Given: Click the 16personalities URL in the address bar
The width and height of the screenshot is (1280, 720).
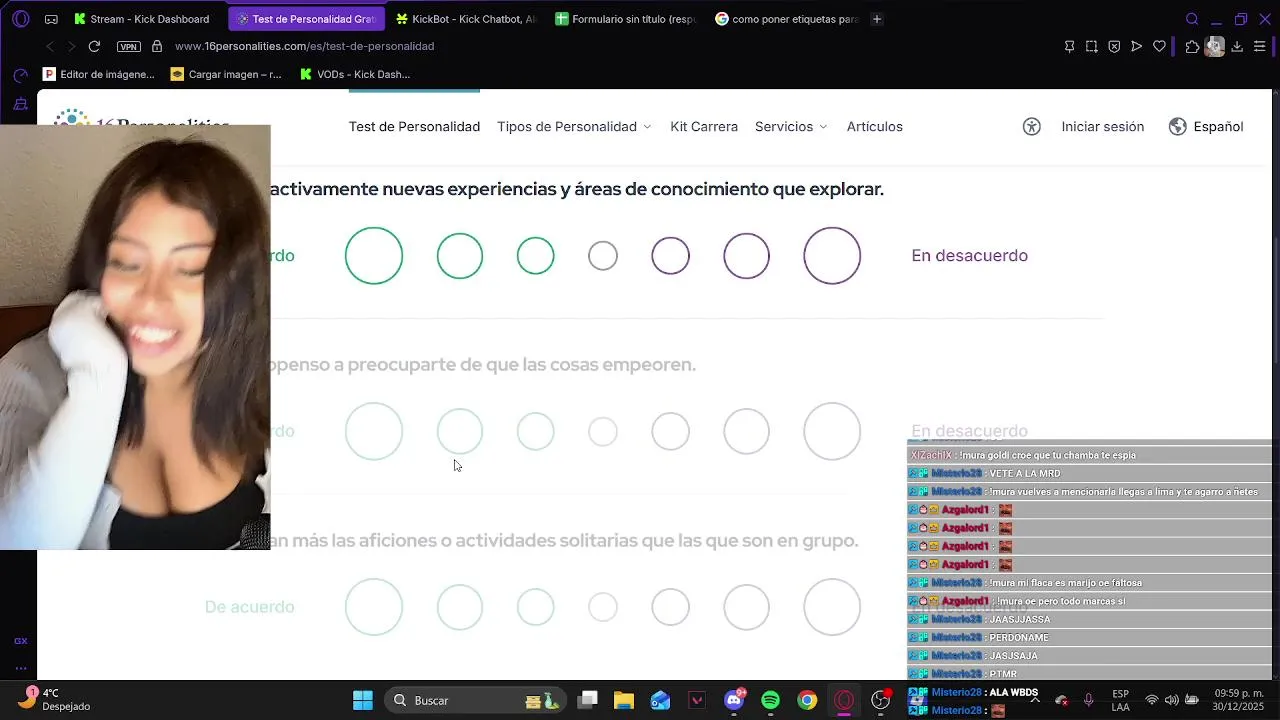Looking at the screenshot, I should click(304, 46).
